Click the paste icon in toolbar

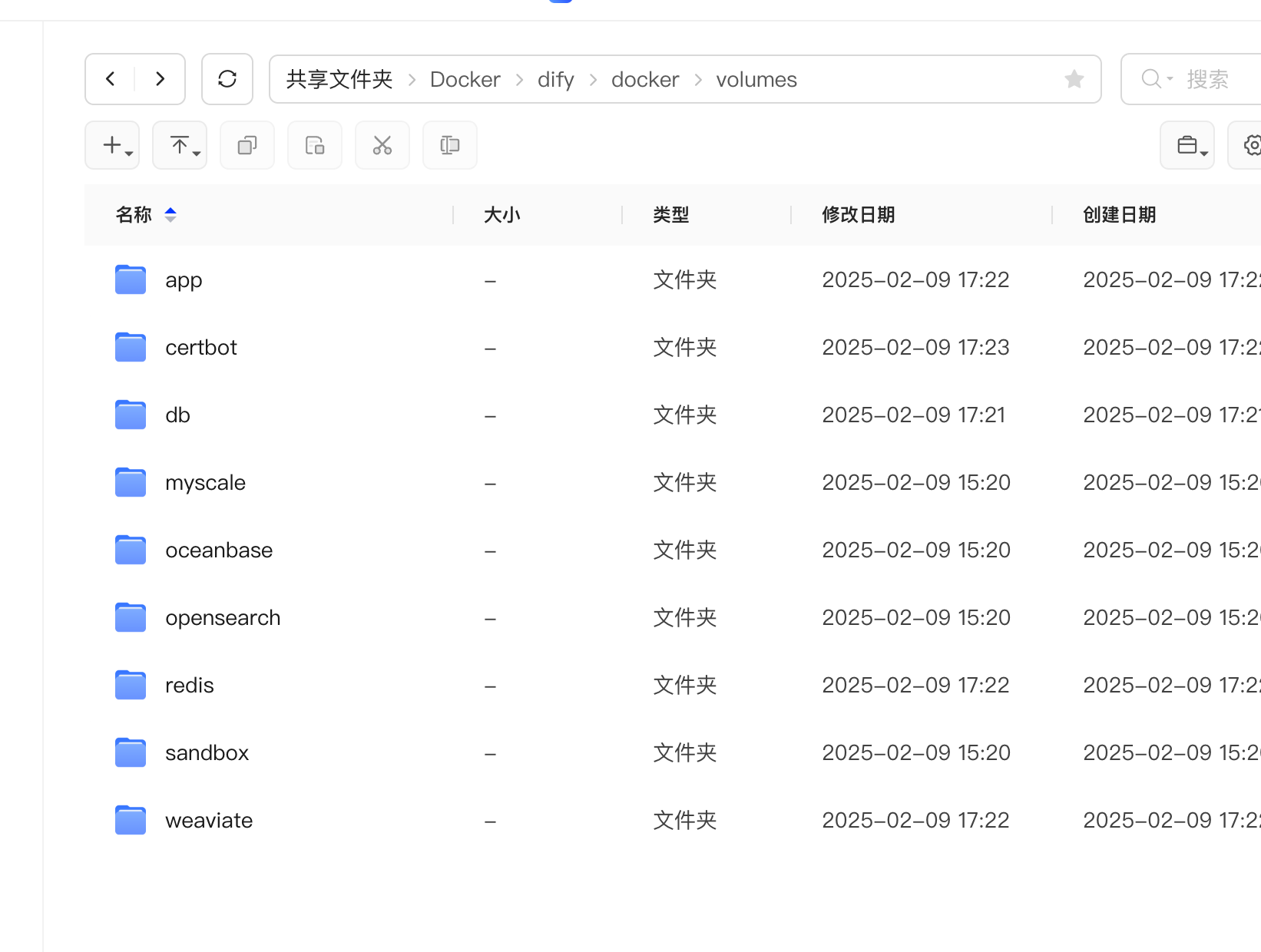coord(315,145)
